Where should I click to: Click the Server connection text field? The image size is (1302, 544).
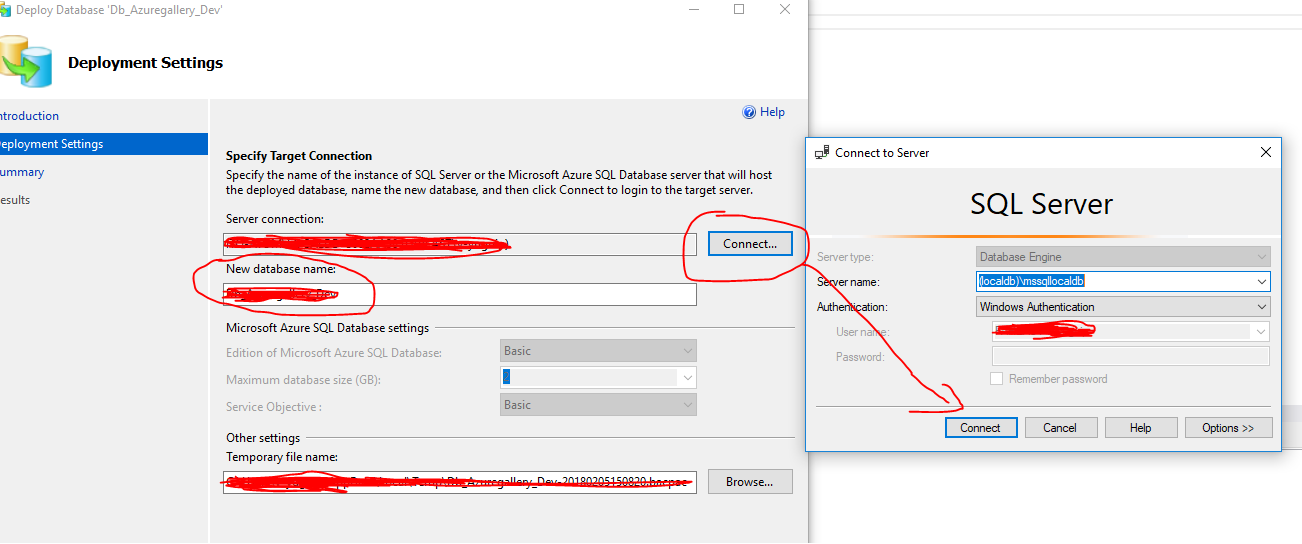(460, 244)
